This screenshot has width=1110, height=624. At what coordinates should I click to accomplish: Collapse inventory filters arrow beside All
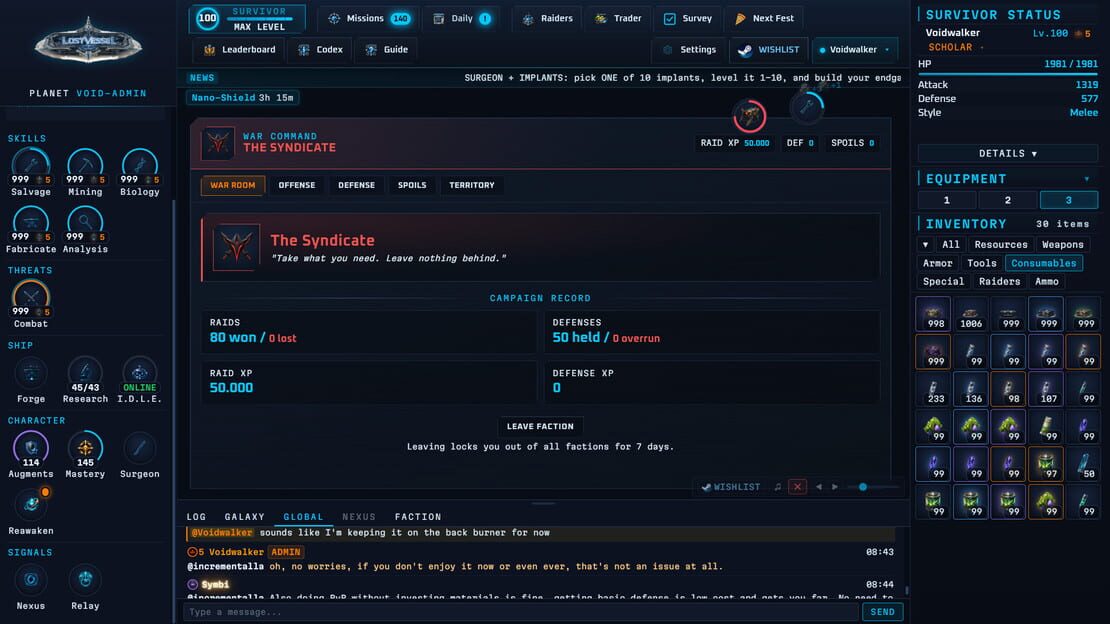(925, 245)
